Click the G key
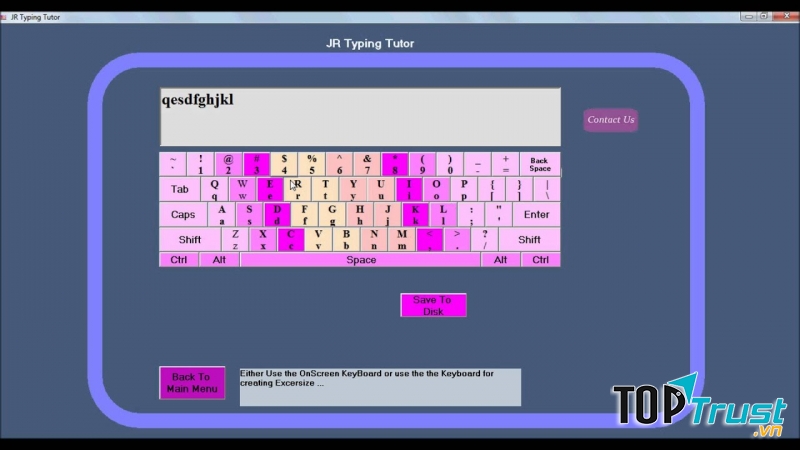The image size is (800, 450). click(332, 215)
